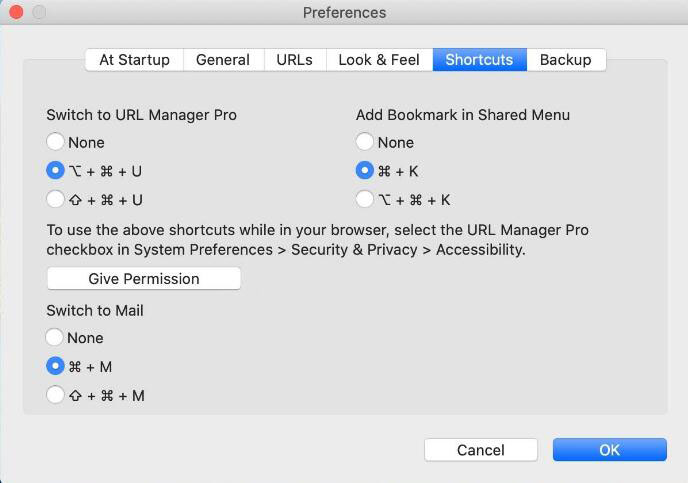The width and height of the screenshot is (688, 483).
Task: Confirm preferences with OK button
Action: (x=609, y=450)
